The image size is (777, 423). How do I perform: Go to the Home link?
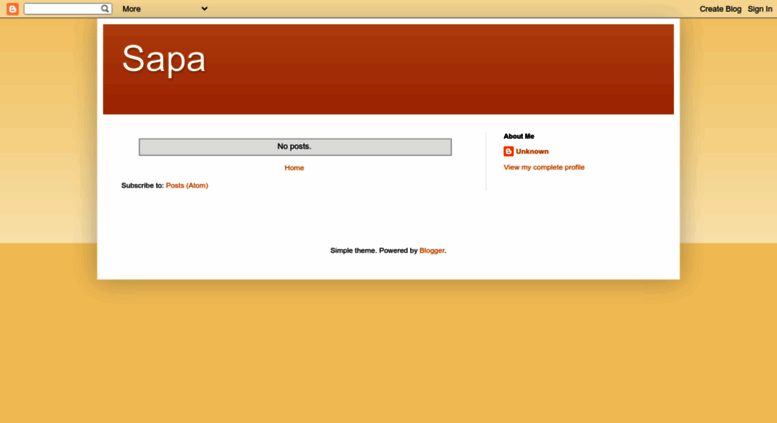[x=294, y=168]
